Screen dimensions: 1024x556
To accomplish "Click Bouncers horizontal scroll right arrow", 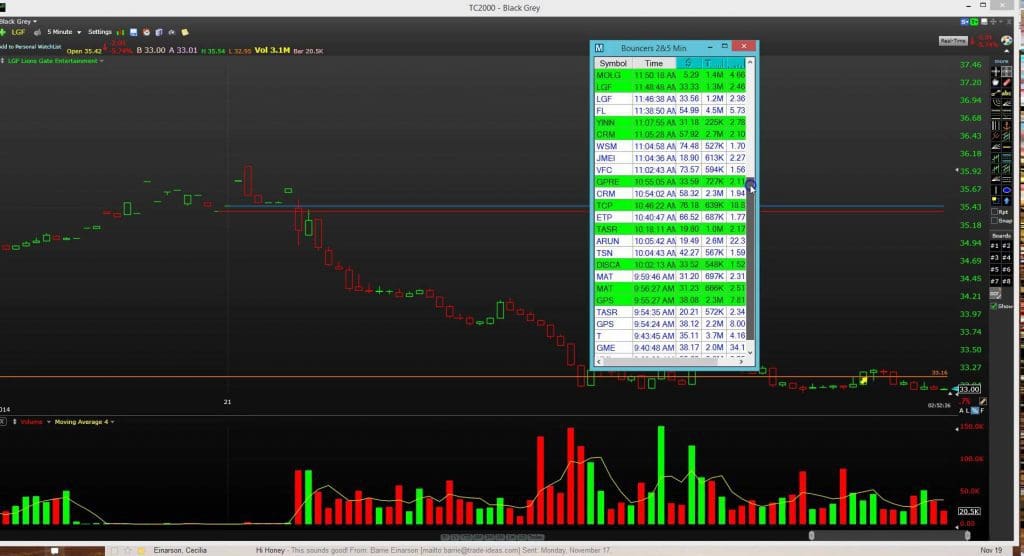I will (741, 361).
